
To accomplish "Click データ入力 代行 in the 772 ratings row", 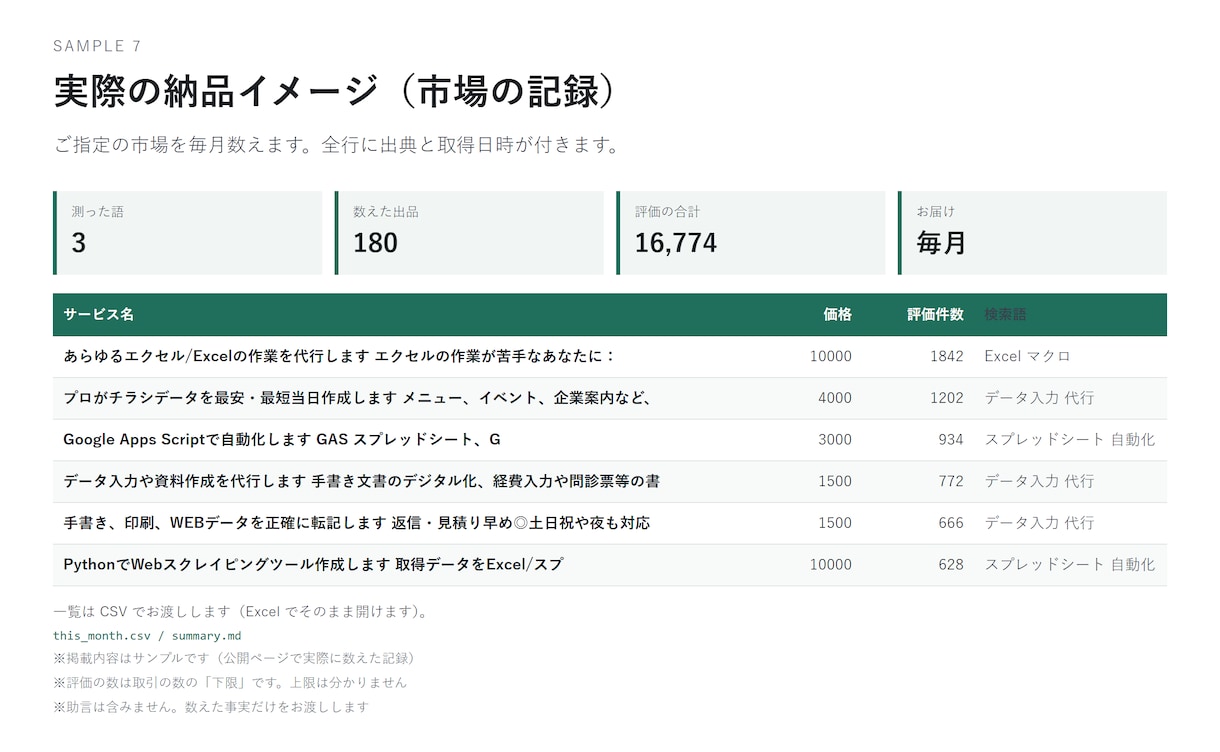I will click(1039, 482).
